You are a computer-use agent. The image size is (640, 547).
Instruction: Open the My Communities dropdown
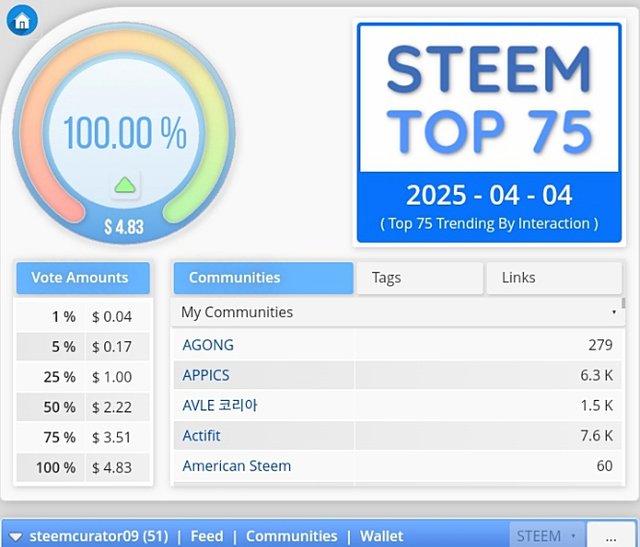click(398, 312)
